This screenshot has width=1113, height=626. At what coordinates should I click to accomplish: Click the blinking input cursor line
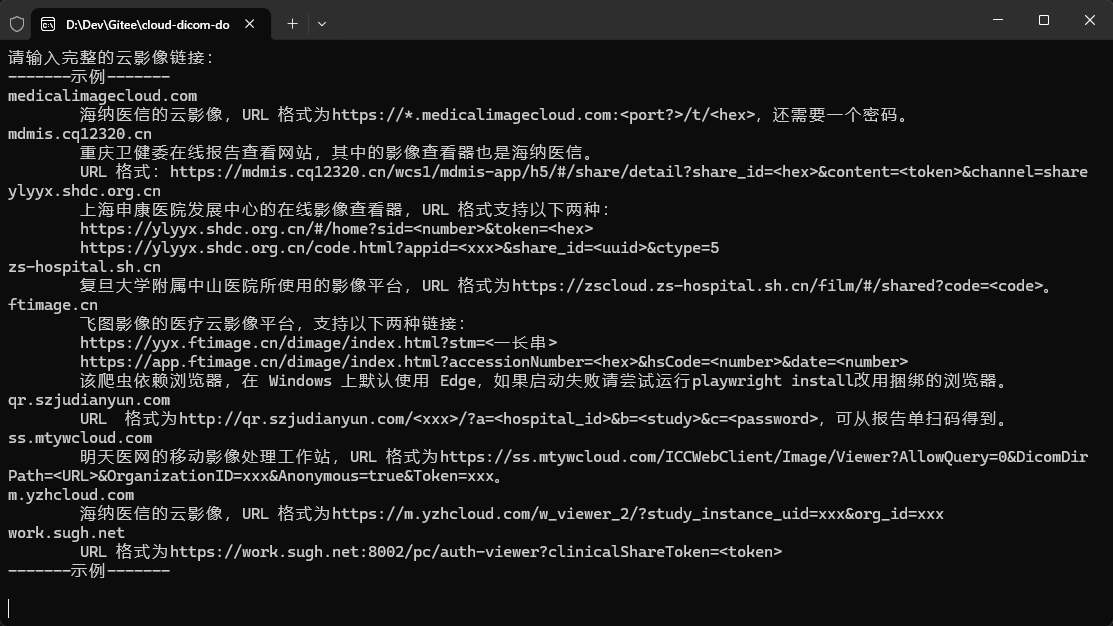[10, 607]
